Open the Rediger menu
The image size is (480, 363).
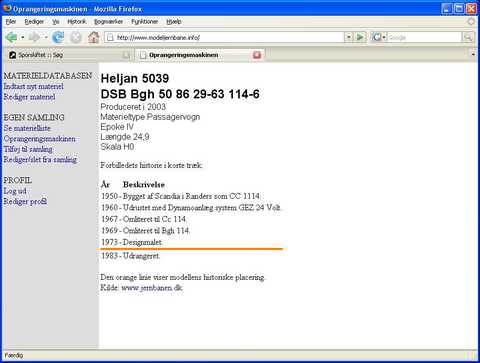[x=34, y=22]
